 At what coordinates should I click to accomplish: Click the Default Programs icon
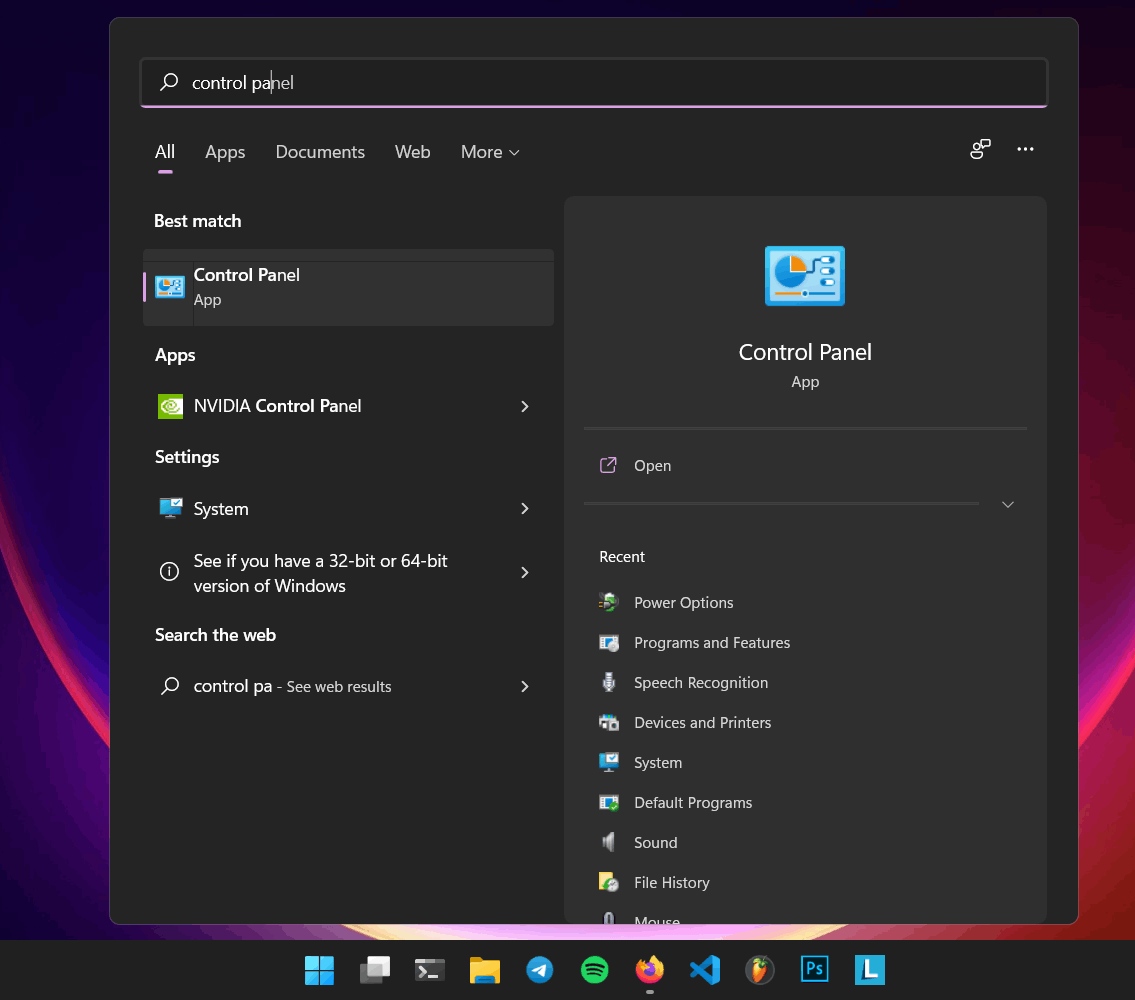click(609, 802)
